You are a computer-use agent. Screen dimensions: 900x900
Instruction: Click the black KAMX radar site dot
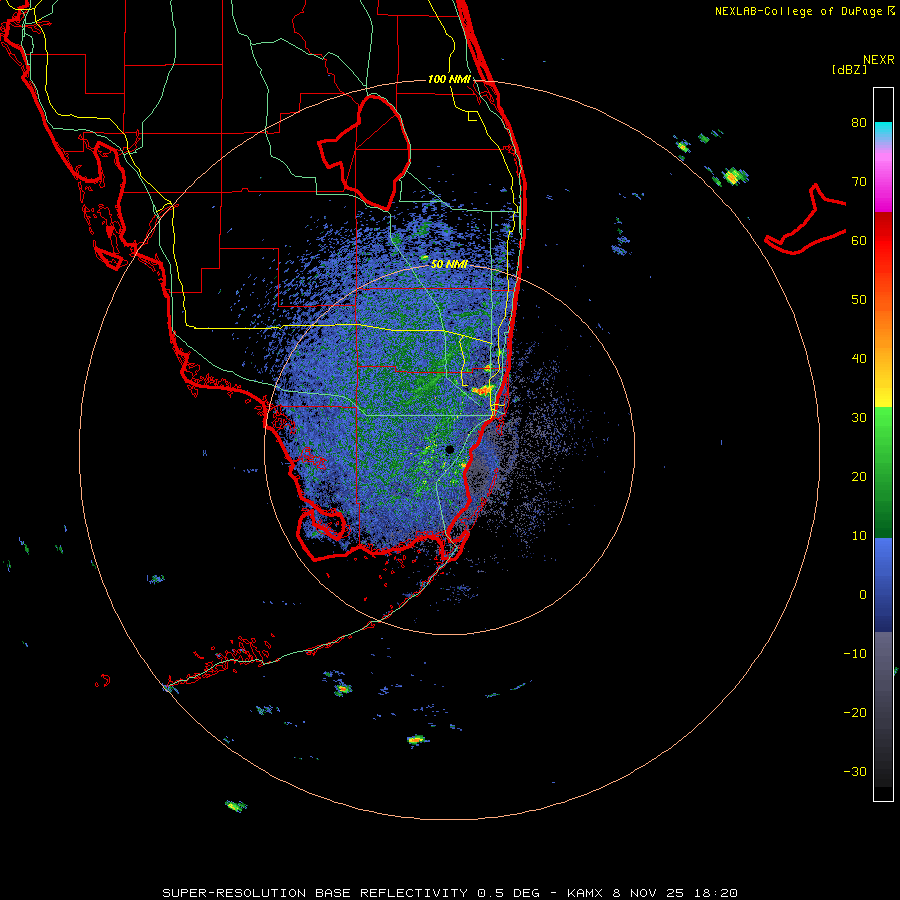tap(449, 449)
